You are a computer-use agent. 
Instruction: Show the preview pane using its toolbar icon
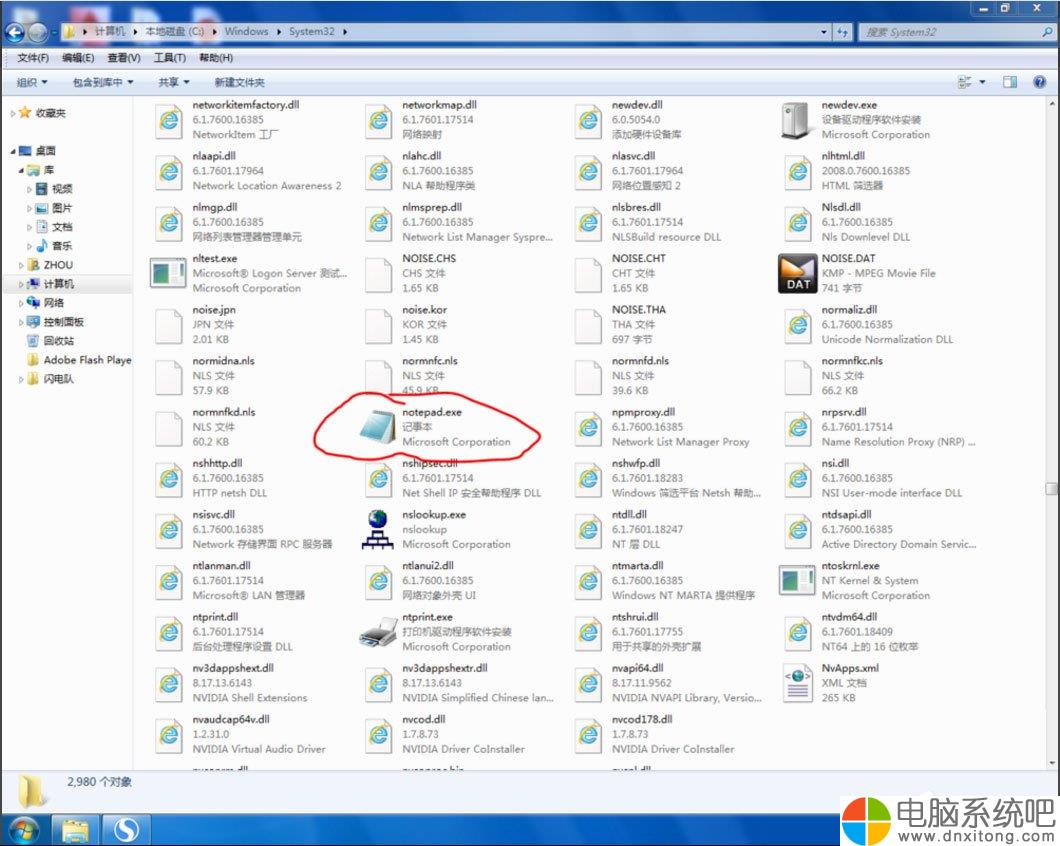[1010, 83]
